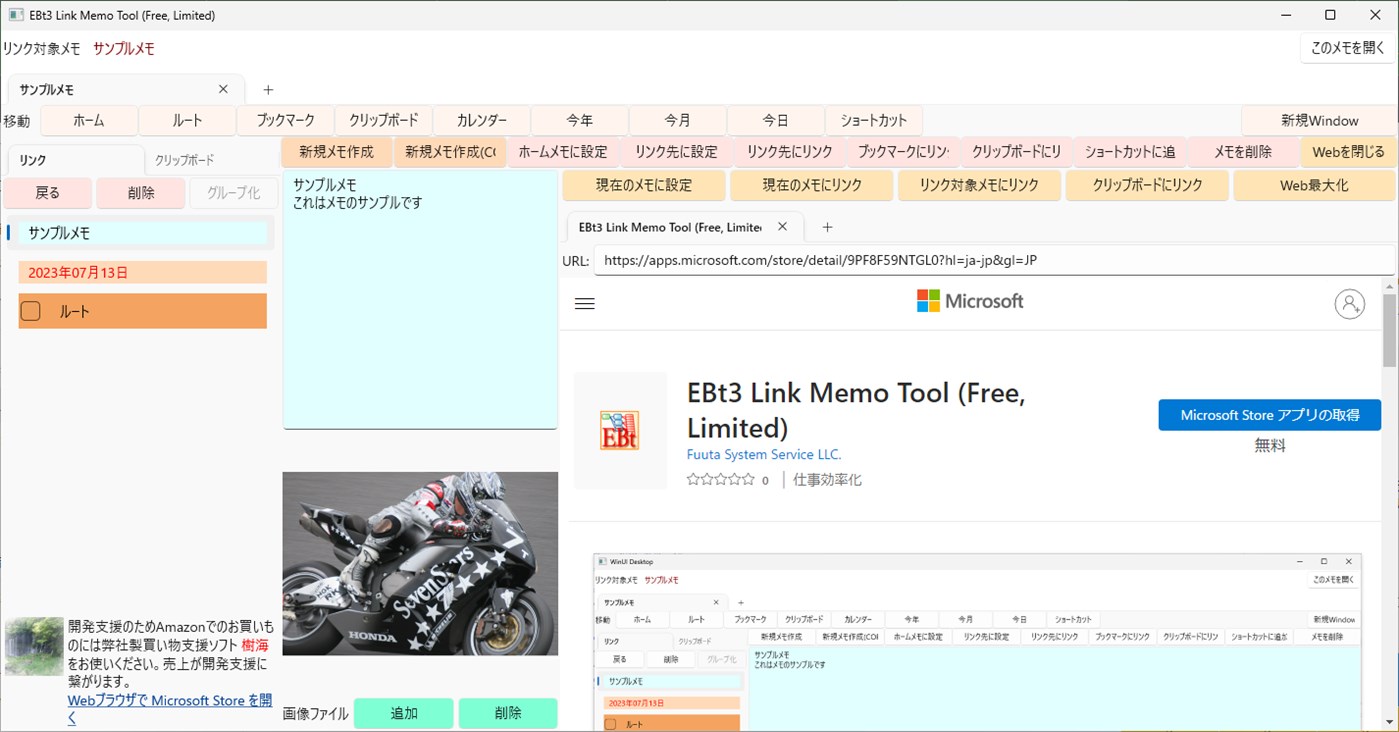Click 追加 to add an image file
Viewport: 1399px width, 732px height.
click(403, 713)
